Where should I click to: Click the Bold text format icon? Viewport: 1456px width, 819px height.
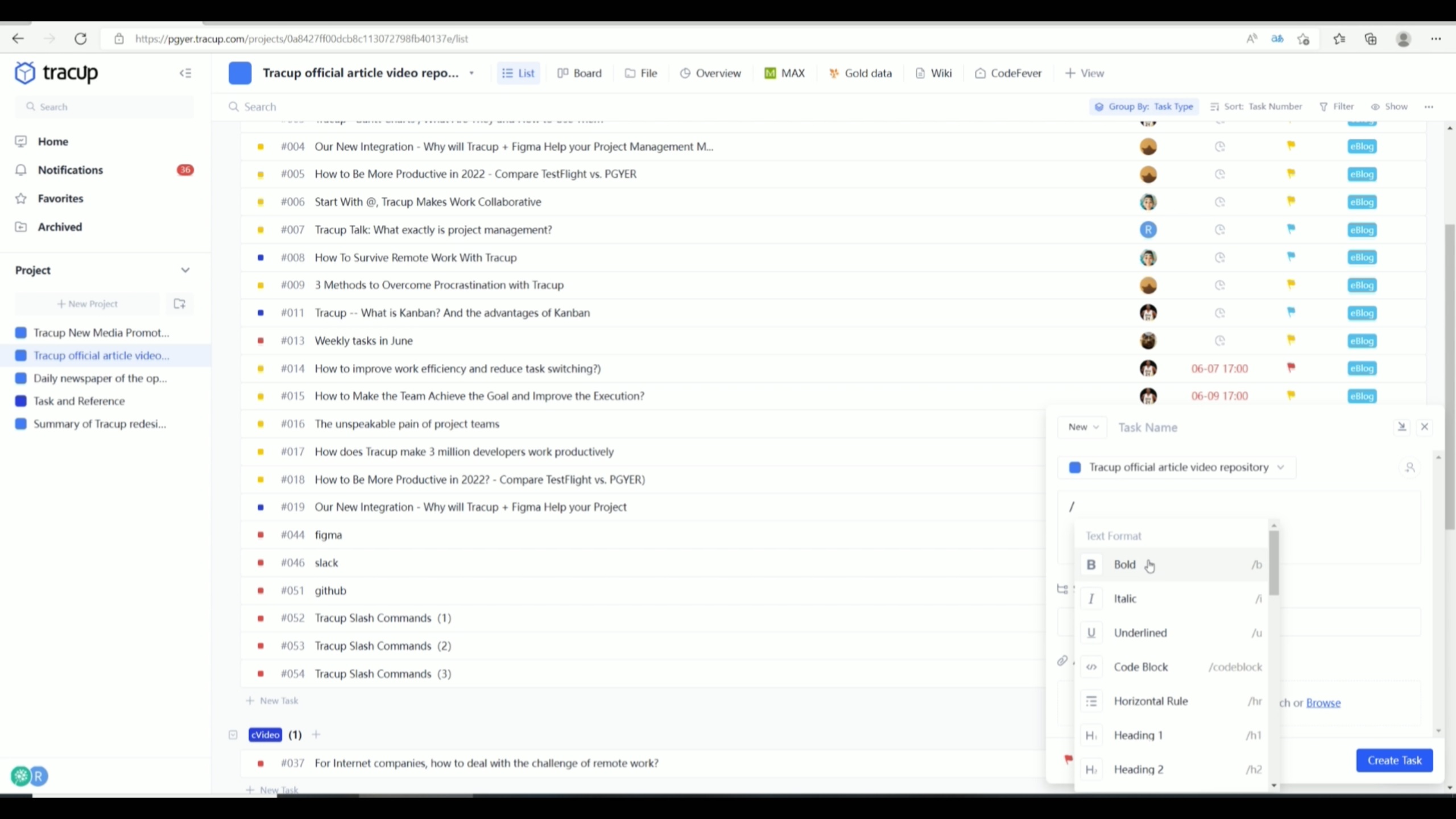pos(1091,564)
